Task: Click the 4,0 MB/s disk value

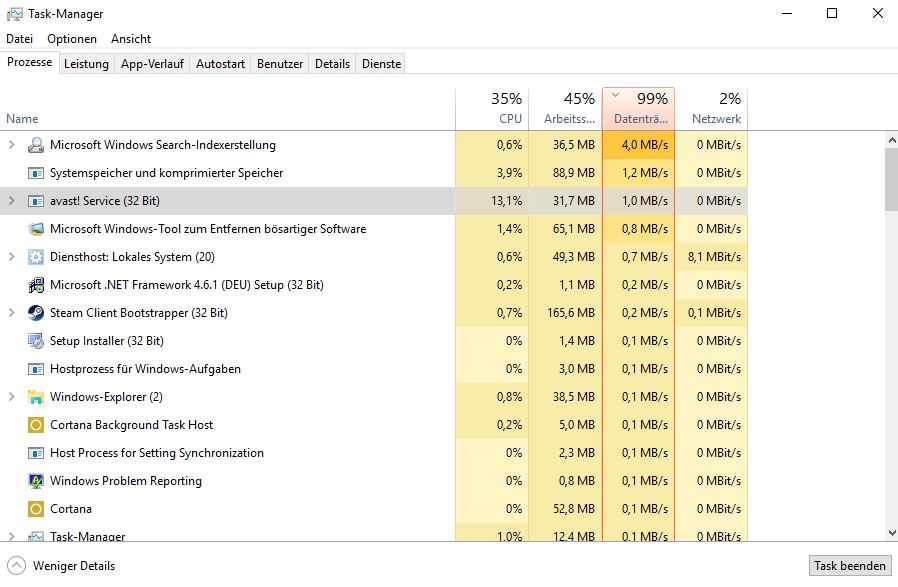Action: pyautogui.click(x=645, y=145)
